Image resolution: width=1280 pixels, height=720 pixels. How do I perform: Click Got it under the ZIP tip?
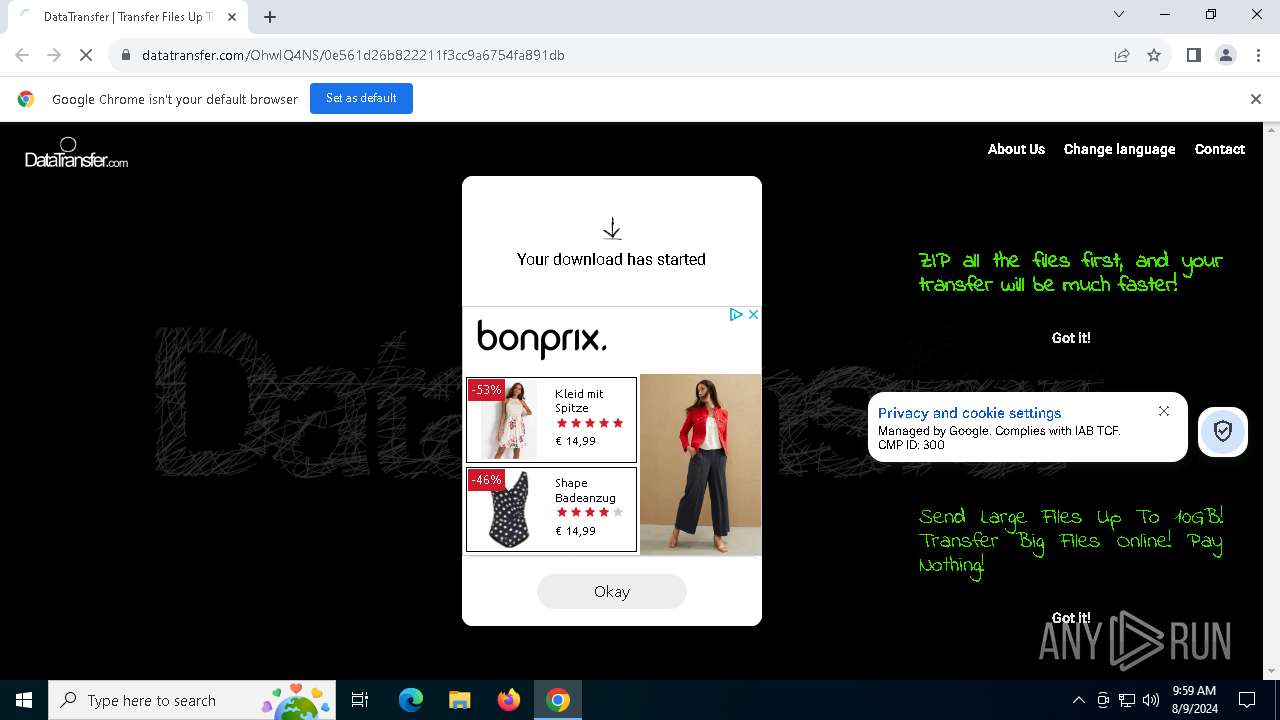tap(1071, 338)
